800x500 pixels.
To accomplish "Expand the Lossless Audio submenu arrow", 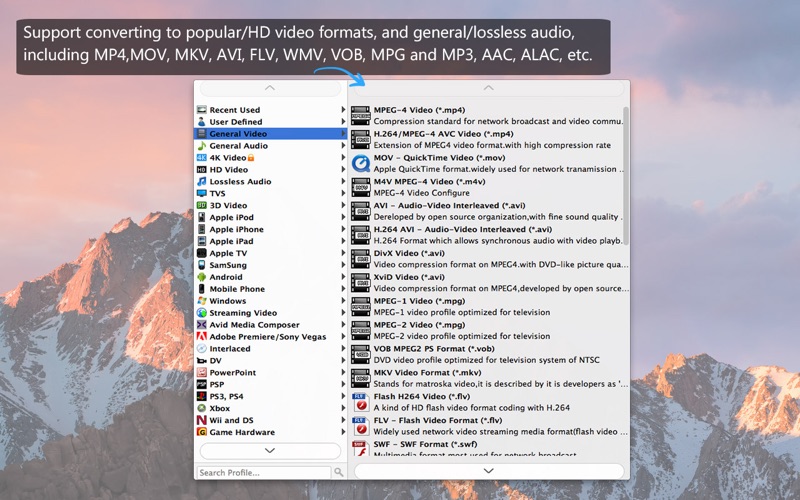I will [343, 181].
